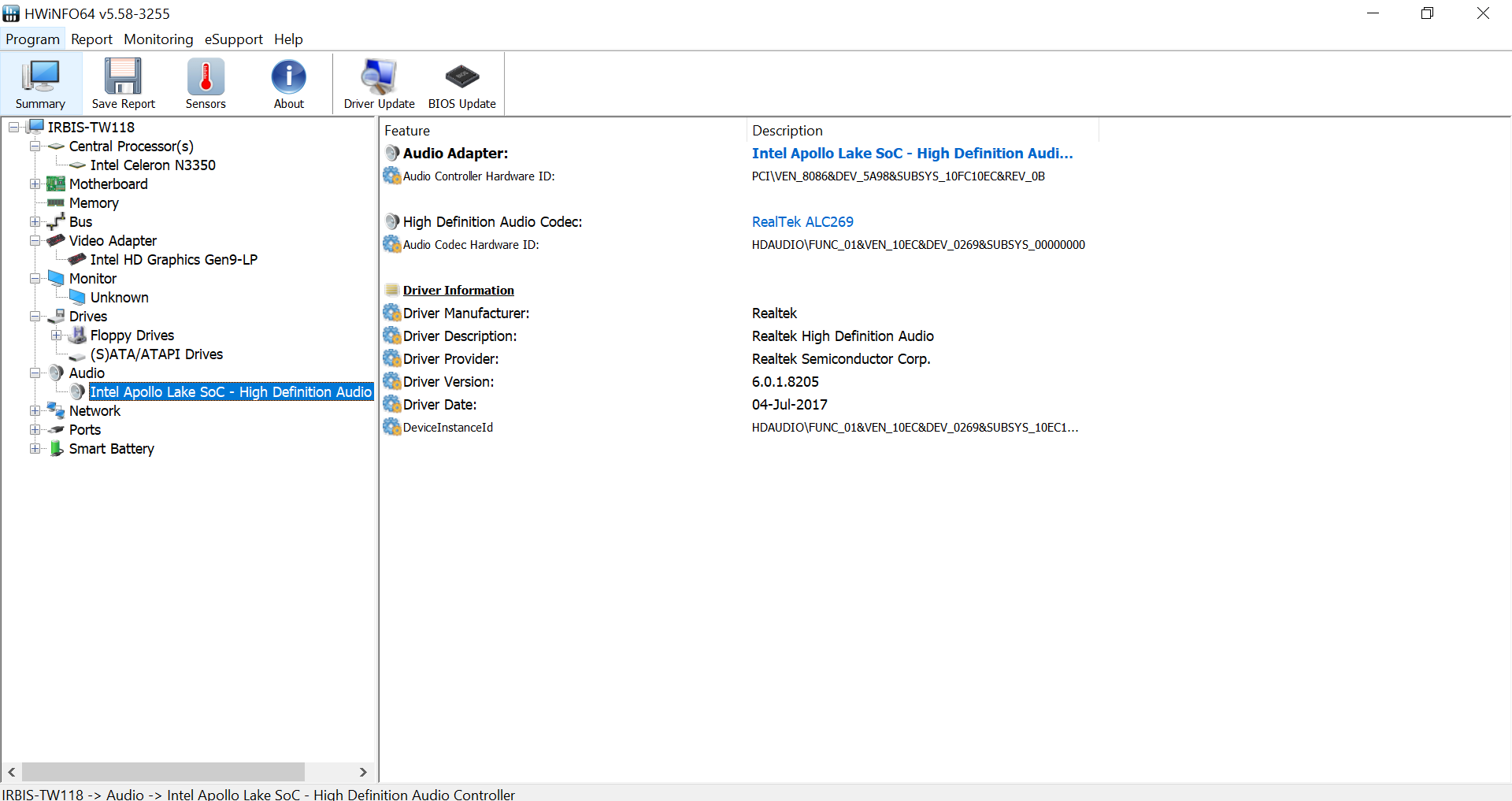Image resolution: width=1512 pixels, height=801 pixels.
Task: Expand the Network node
Action: [x=35, y=410]
